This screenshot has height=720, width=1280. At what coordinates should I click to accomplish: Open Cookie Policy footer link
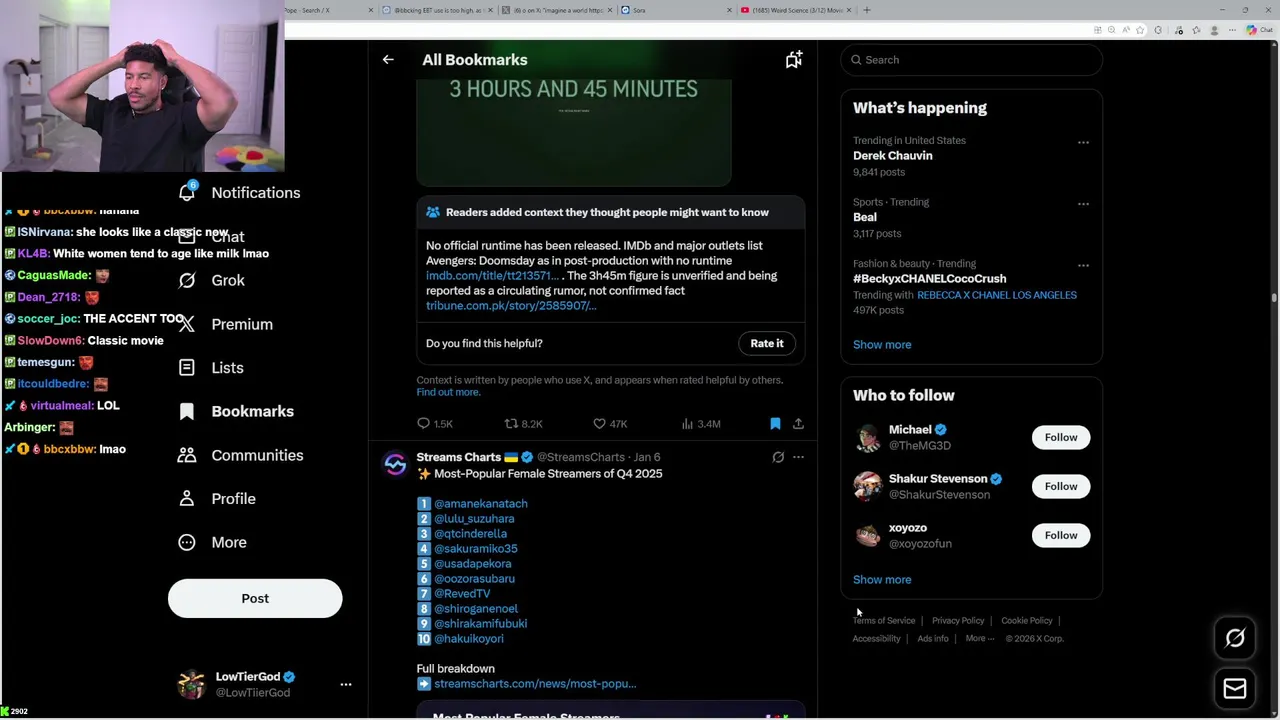[1027, 621]
